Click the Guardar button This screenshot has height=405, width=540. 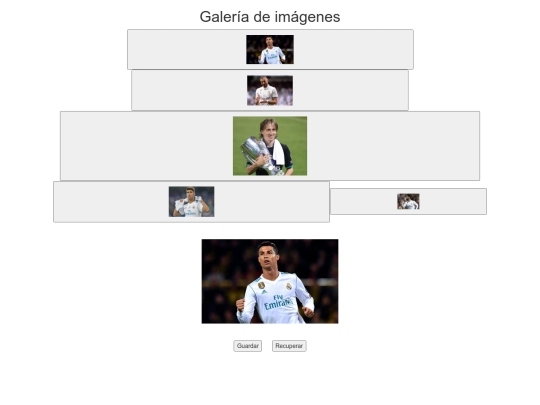pyautogui.click(x=247, y=346)
